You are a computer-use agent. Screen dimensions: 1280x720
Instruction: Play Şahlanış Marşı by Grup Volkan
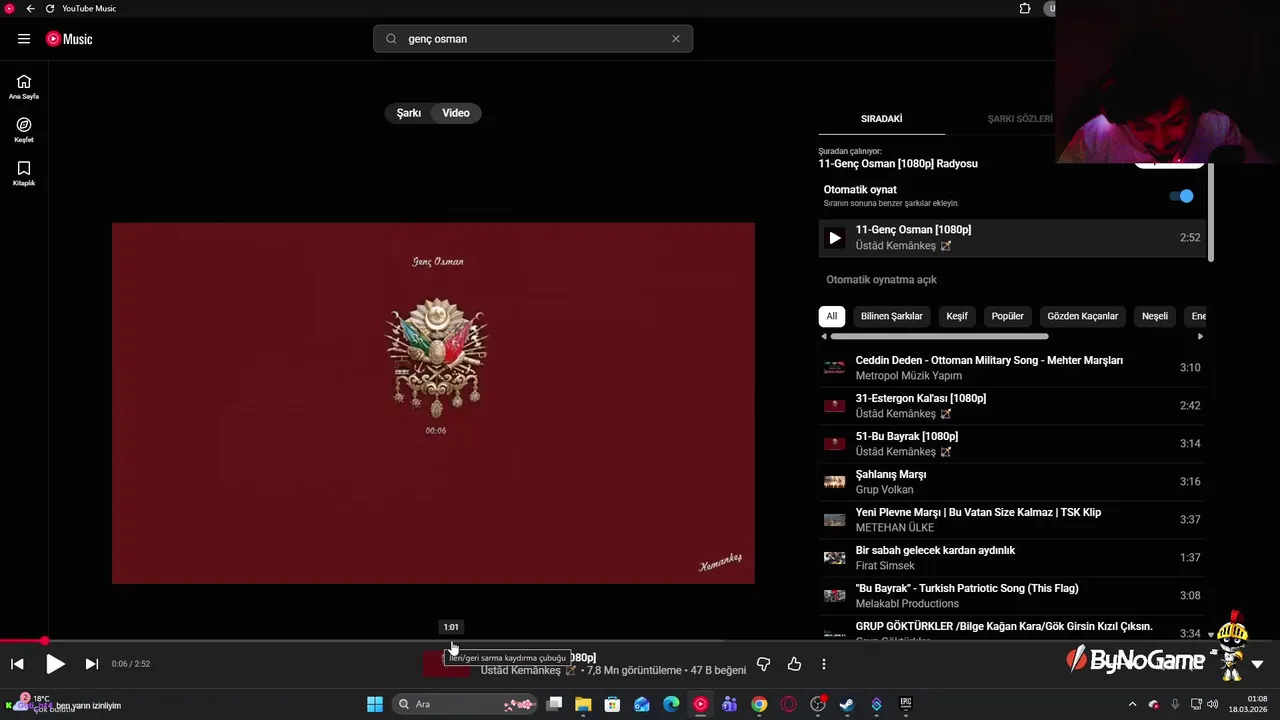tap(1011, 482)
